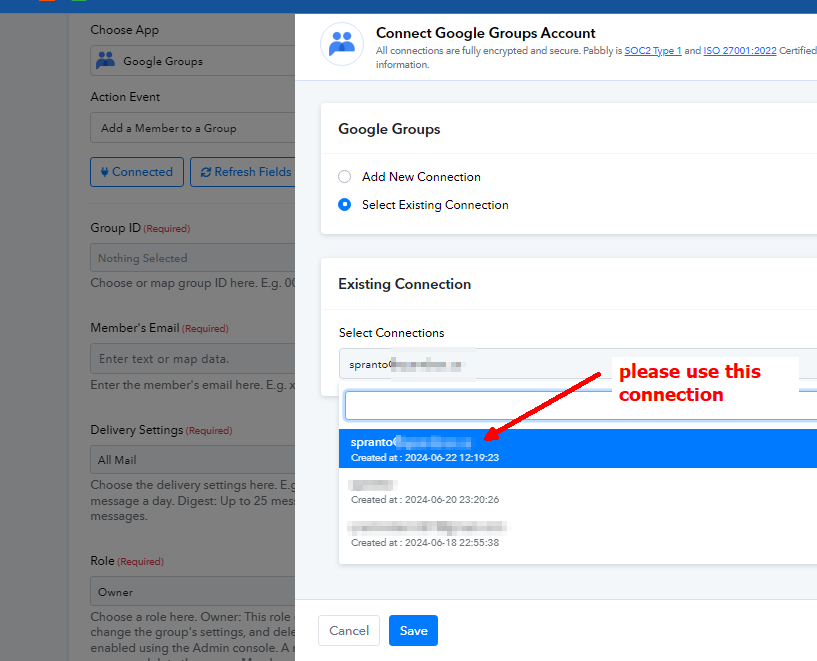Image resolution: width=817 pixels, height=661 pixels.
Task: Open the SOC2 Type 1 link
Action: tap(652, 51)
